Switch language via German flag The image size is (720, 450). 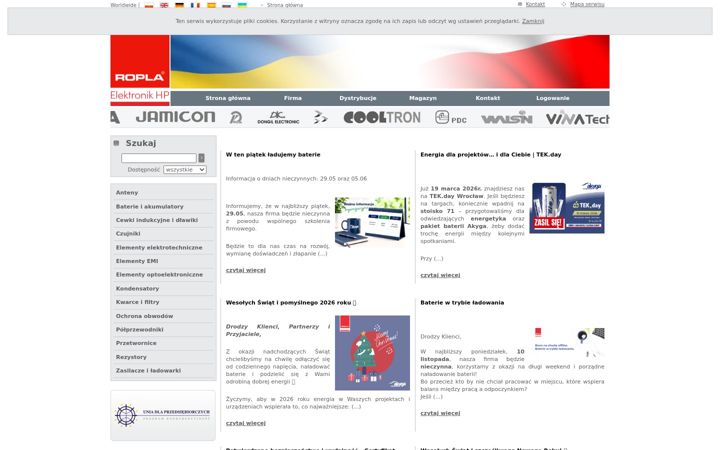click(180, 5)
